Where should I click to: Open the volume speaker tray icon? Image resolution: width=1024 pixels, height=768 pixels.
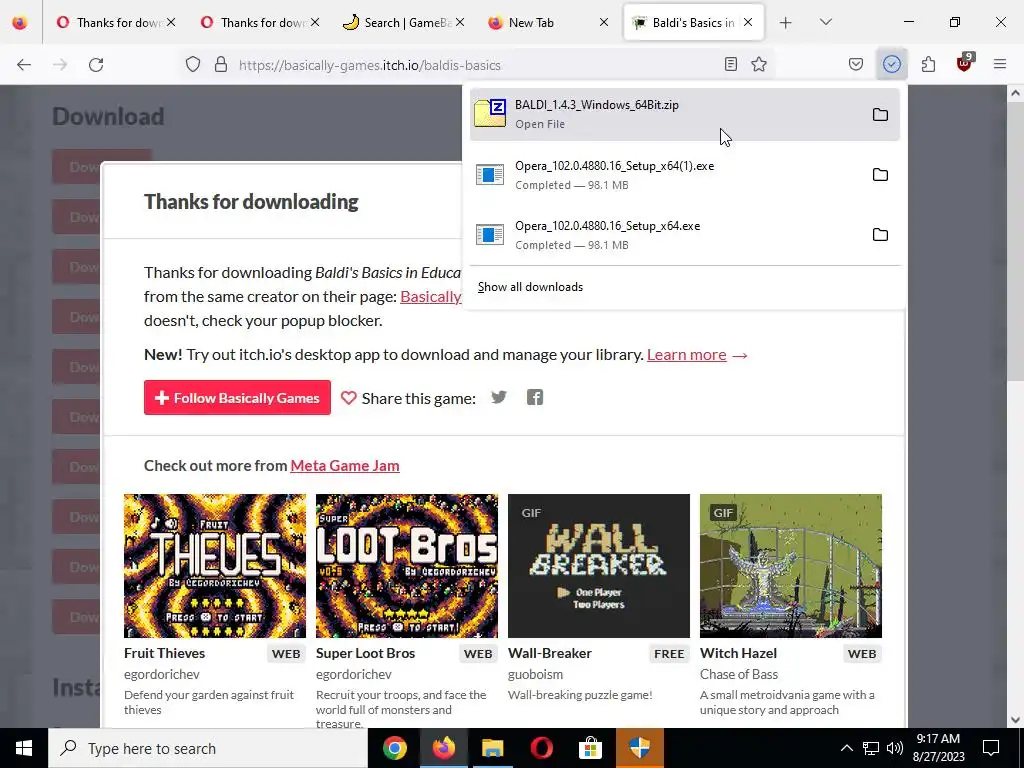[x=895, y=748]
